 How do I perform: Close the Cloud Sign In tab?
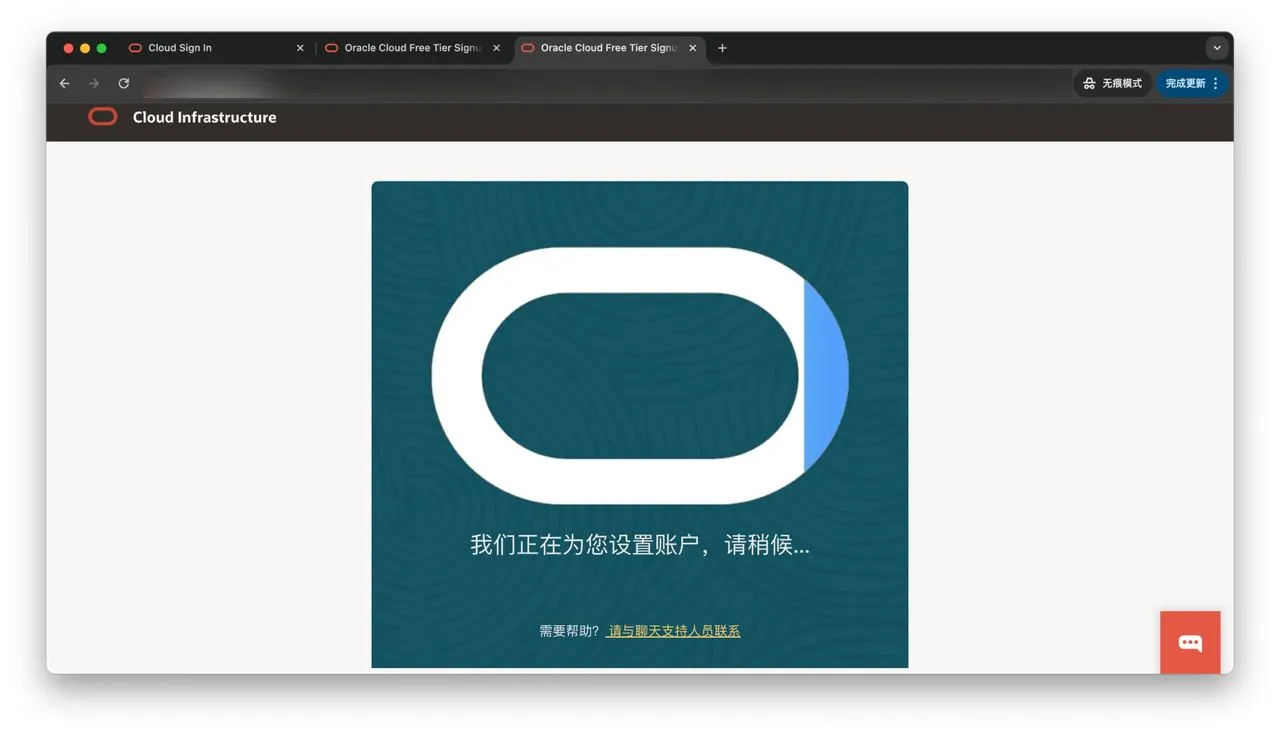(x=300, y=48)
